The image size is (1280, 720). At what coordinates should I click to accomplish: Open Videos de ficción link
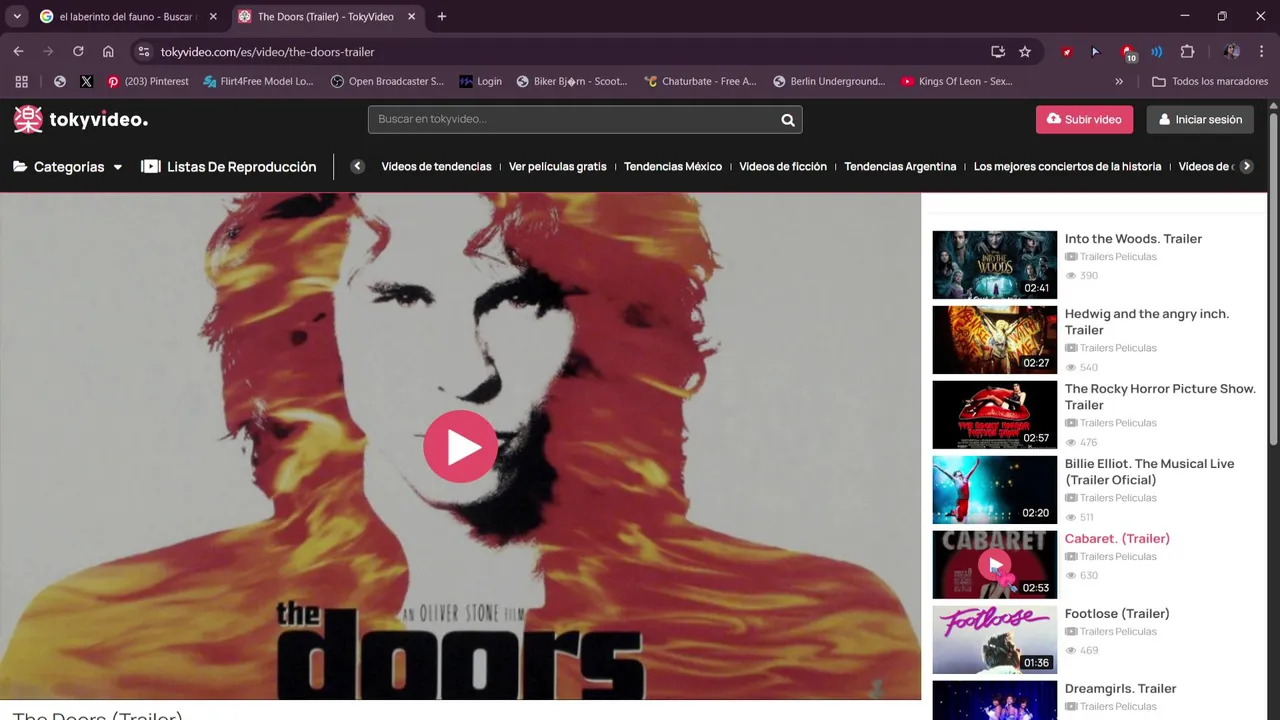click(783, 167)
